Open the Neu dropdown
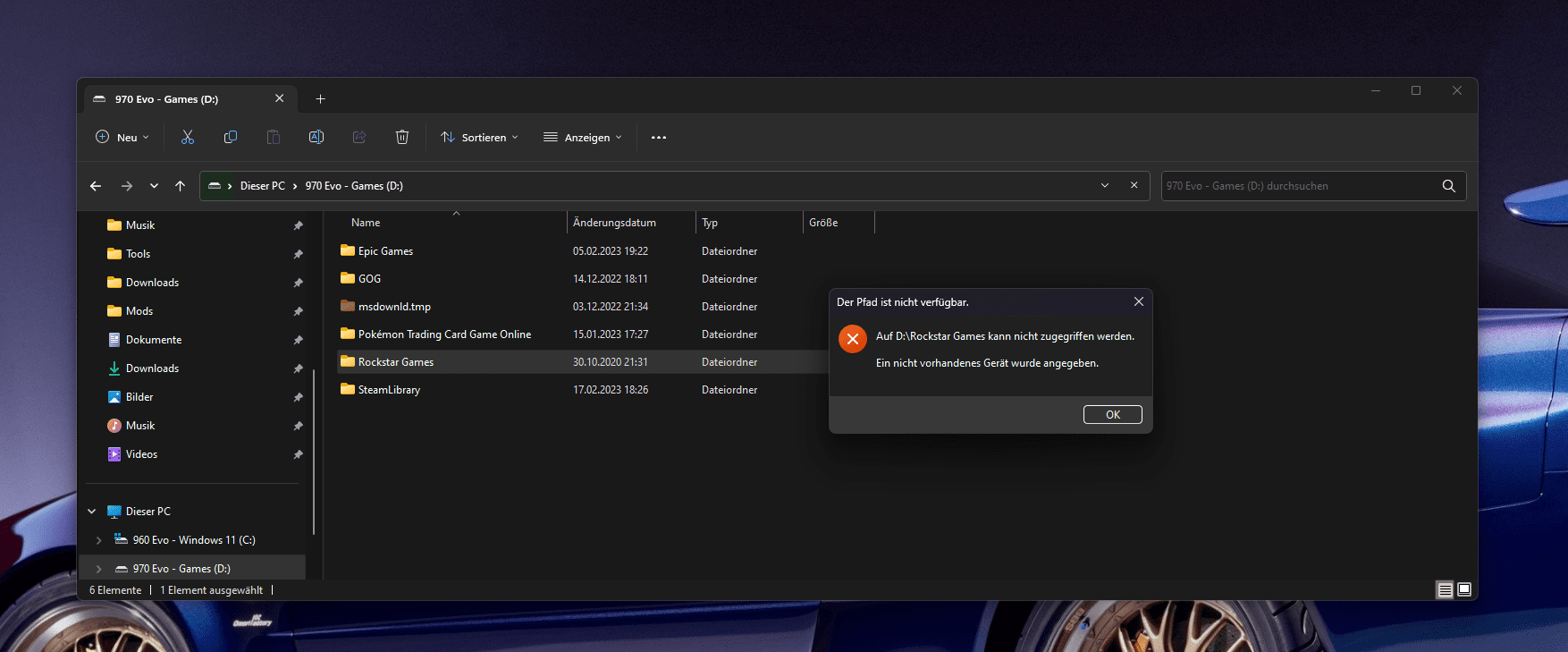Image resolution: width=1568 pixels, height=652 pixels. pos(122,137)
